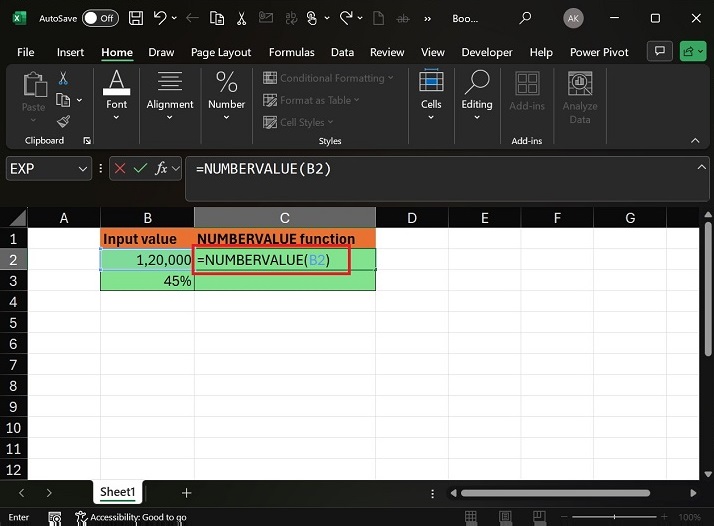
Task: Click the cell containing 45%
Action: [x=147, y=281]
